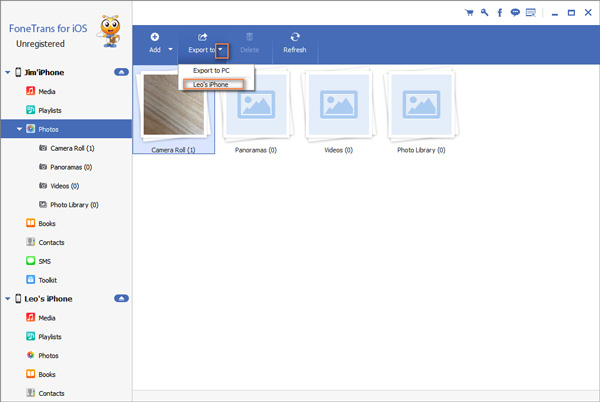The height and width of the screenshot is (402, 600).
Task: Eject Jim'iPhone with blue arrow button
Action: [121, 72]
